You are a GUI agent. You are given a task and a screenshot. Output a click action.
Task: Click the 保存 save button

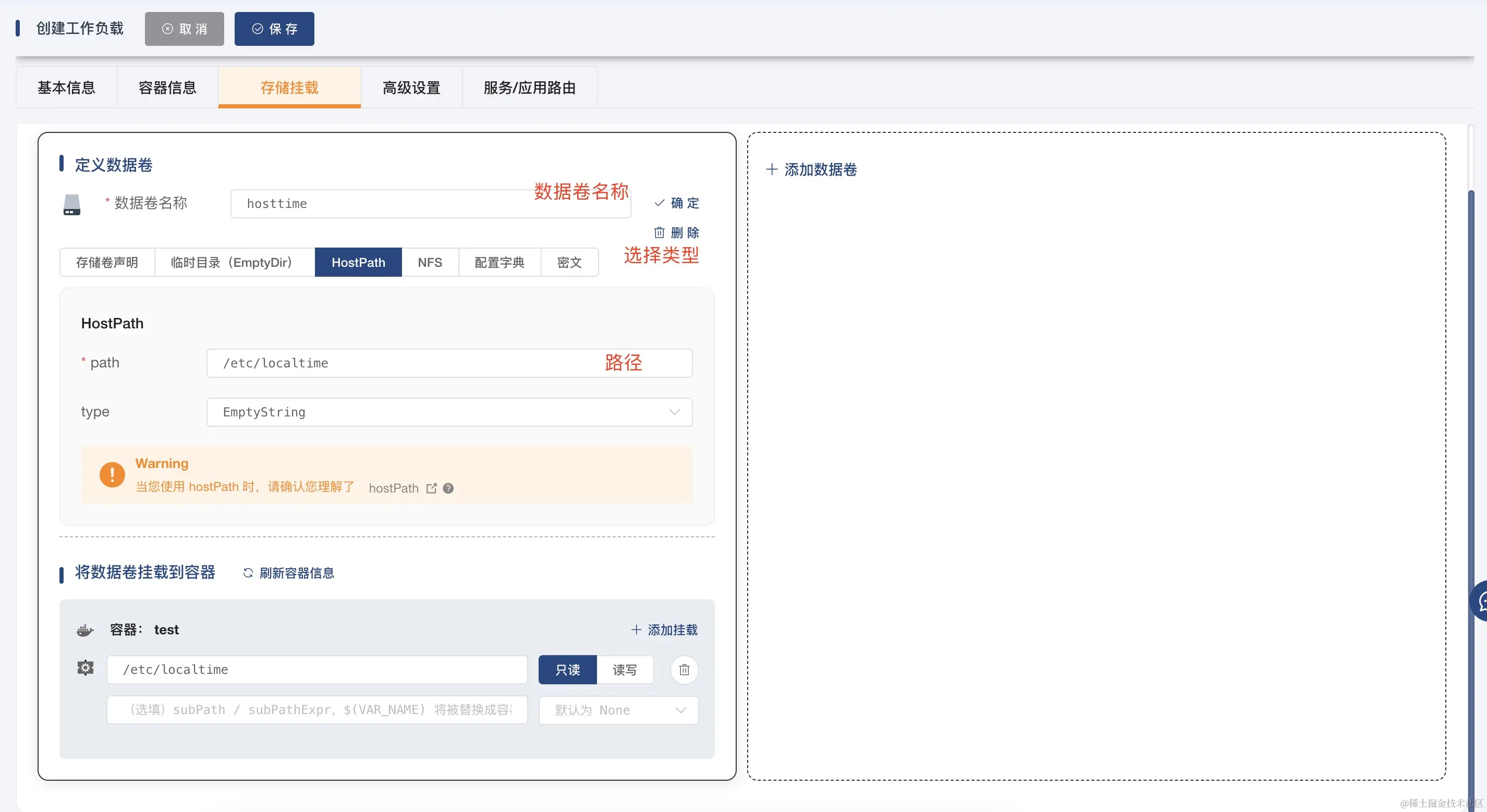point(274,28)
